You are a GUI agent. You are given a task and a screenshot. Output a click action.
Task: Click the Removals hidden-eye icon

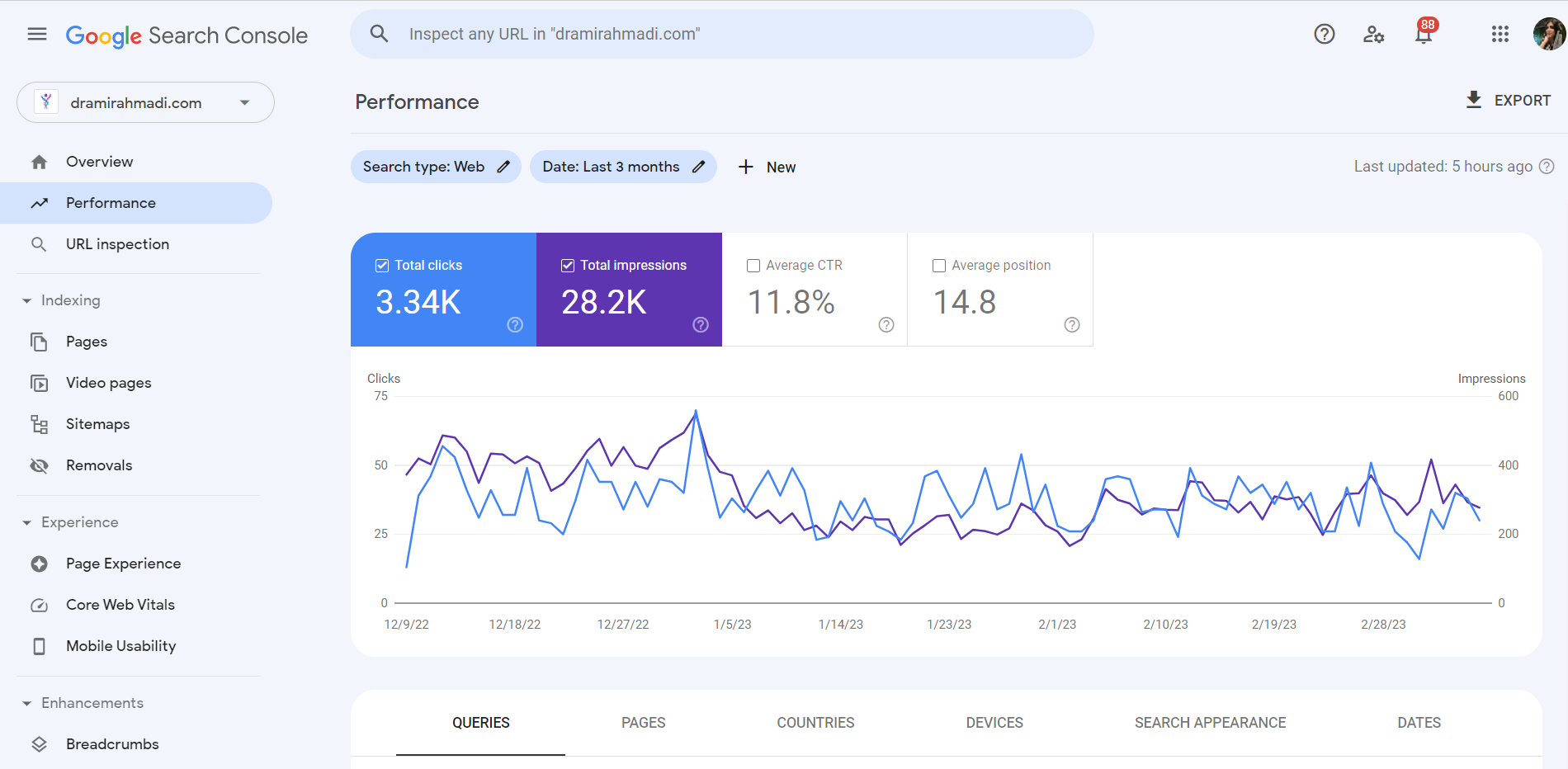pyautogui.click(x=39, y=465)
